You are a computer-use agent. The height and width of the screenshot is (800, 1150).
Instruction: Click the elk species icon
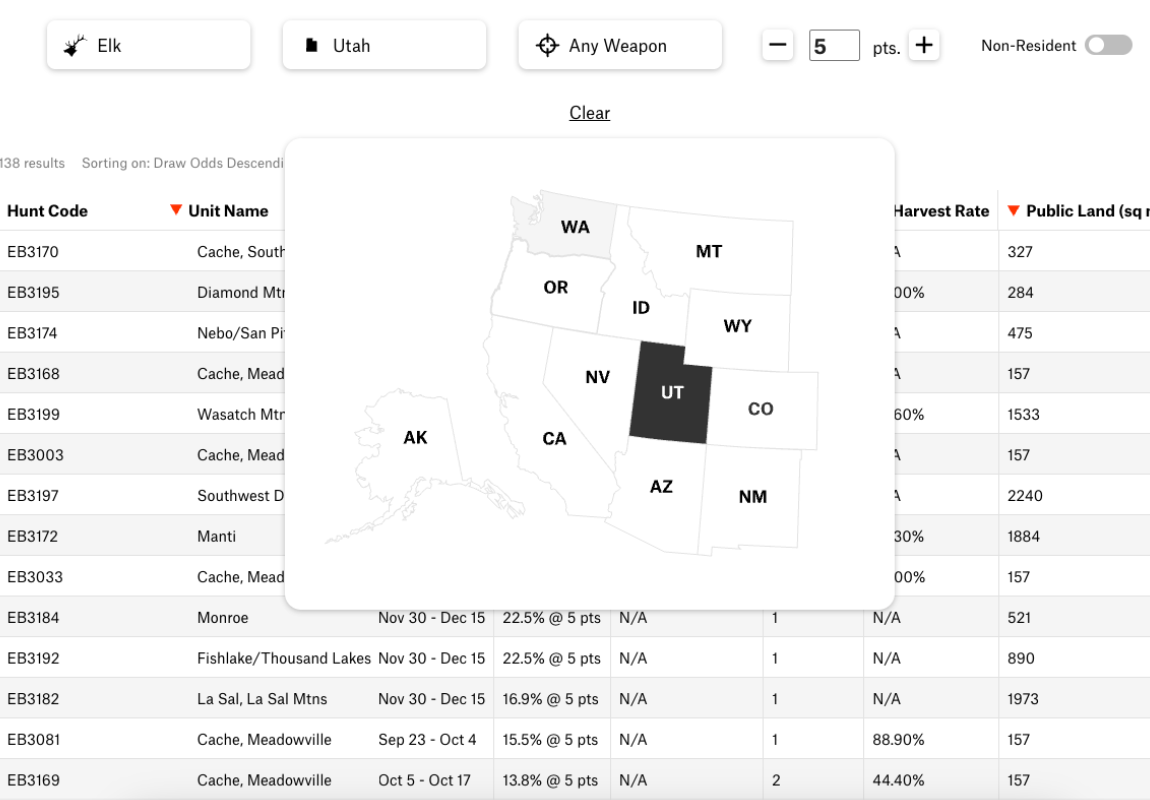click(x=74, y=45)
